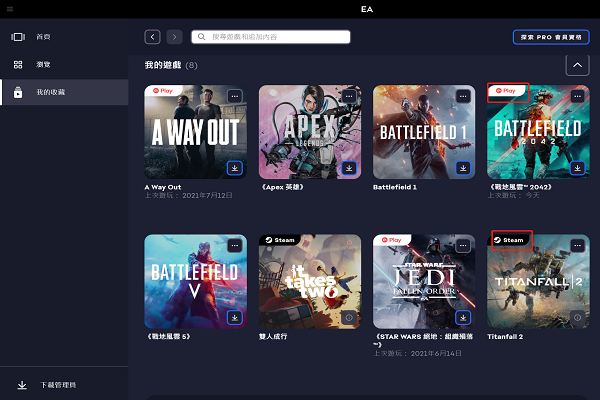Viewport: 600px width, 400px height.
Task: Collapse the 我的遊戲 section with the chevron
Action: [x=576, y=66]
